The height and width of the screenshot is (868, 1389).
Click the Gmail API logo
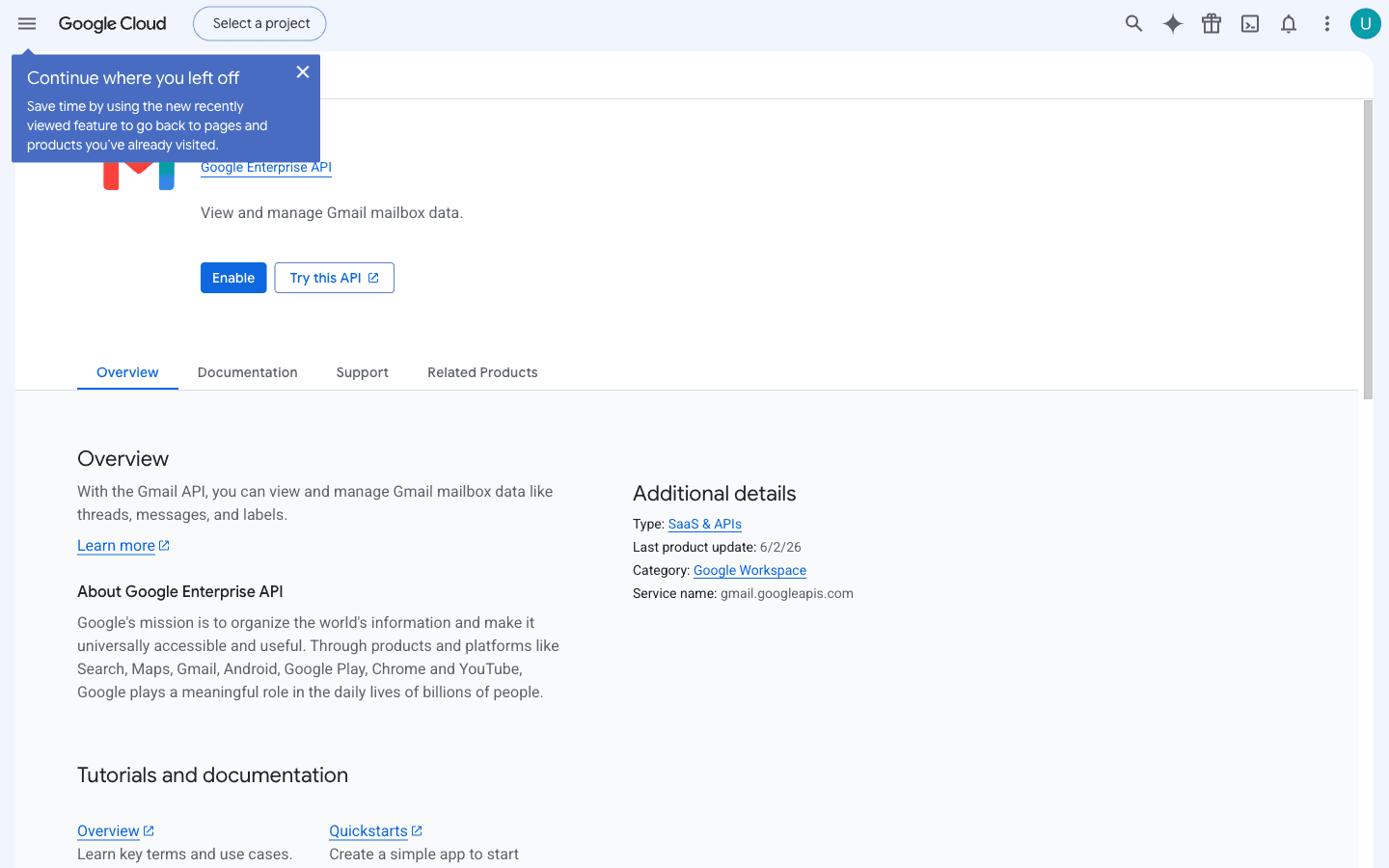(139, 176)
